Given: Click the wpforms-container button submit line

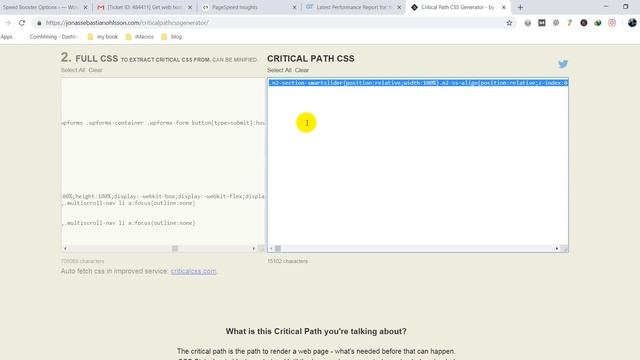Looking at the screenshot, I should click(x=163, y=123).
